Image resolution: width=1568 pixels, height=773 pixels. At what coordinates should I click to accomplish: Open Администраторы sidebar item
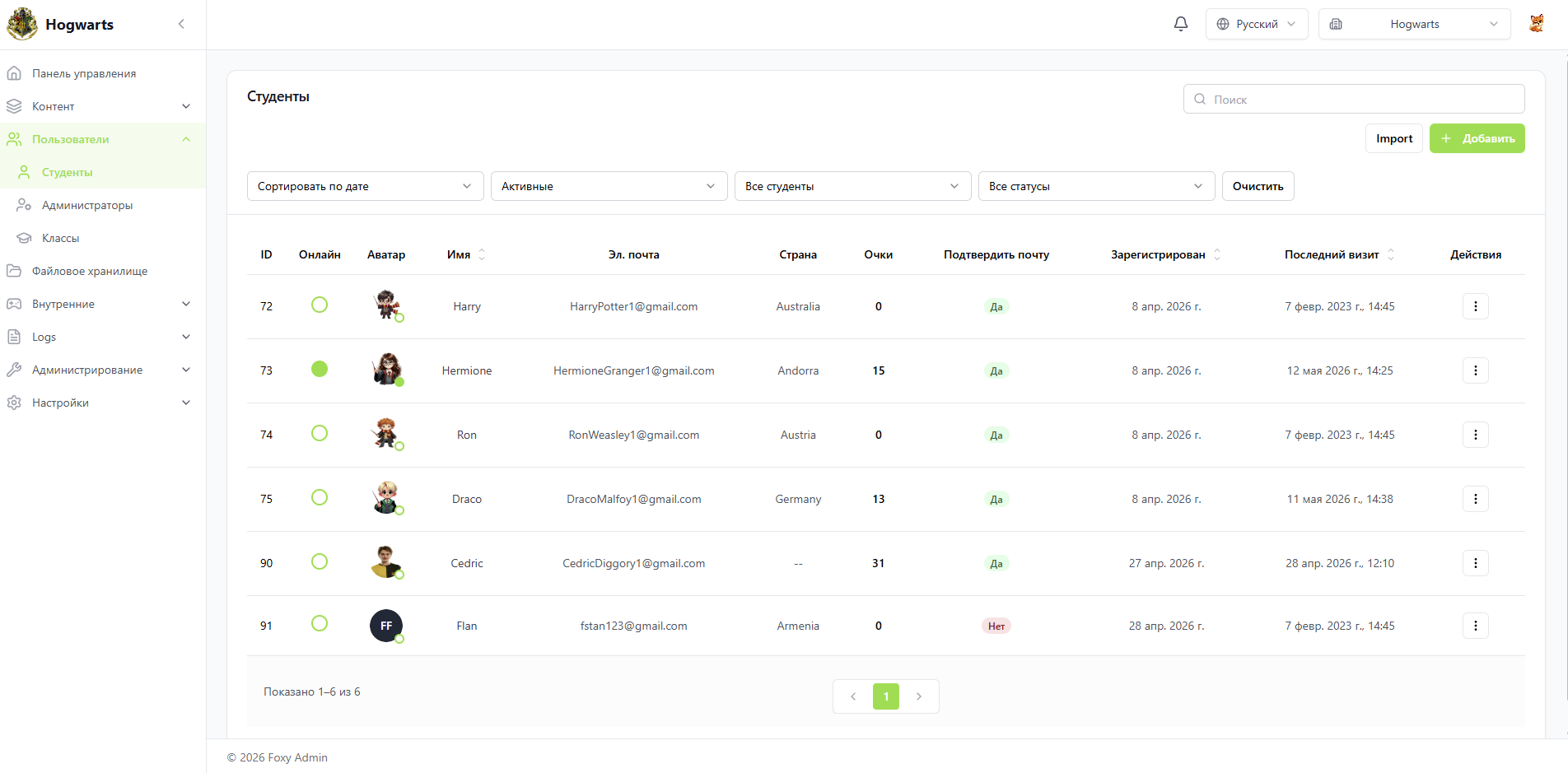tap(103, 205)
